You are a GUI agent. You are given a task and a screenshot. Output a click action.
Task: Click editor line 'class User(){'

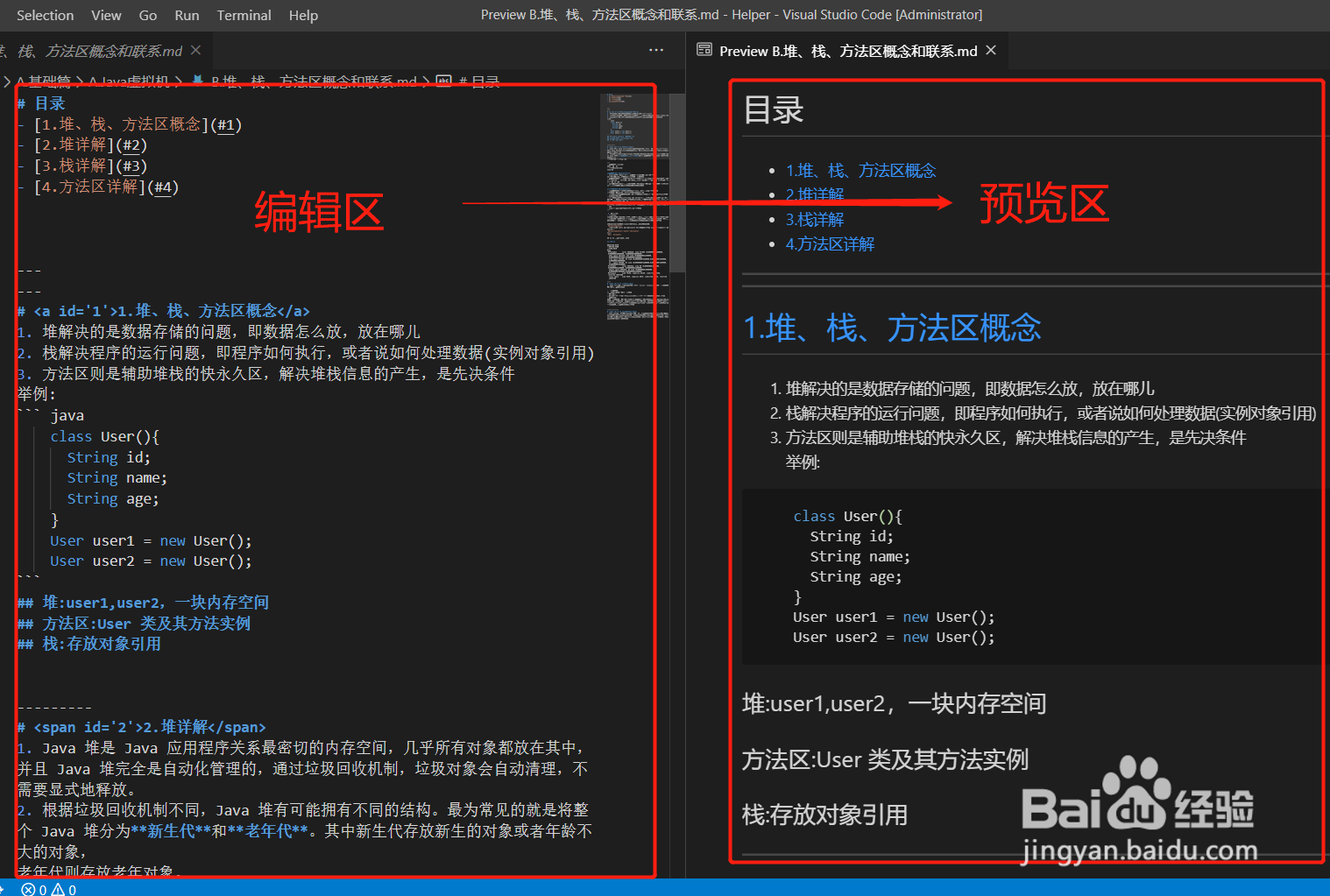104,436
